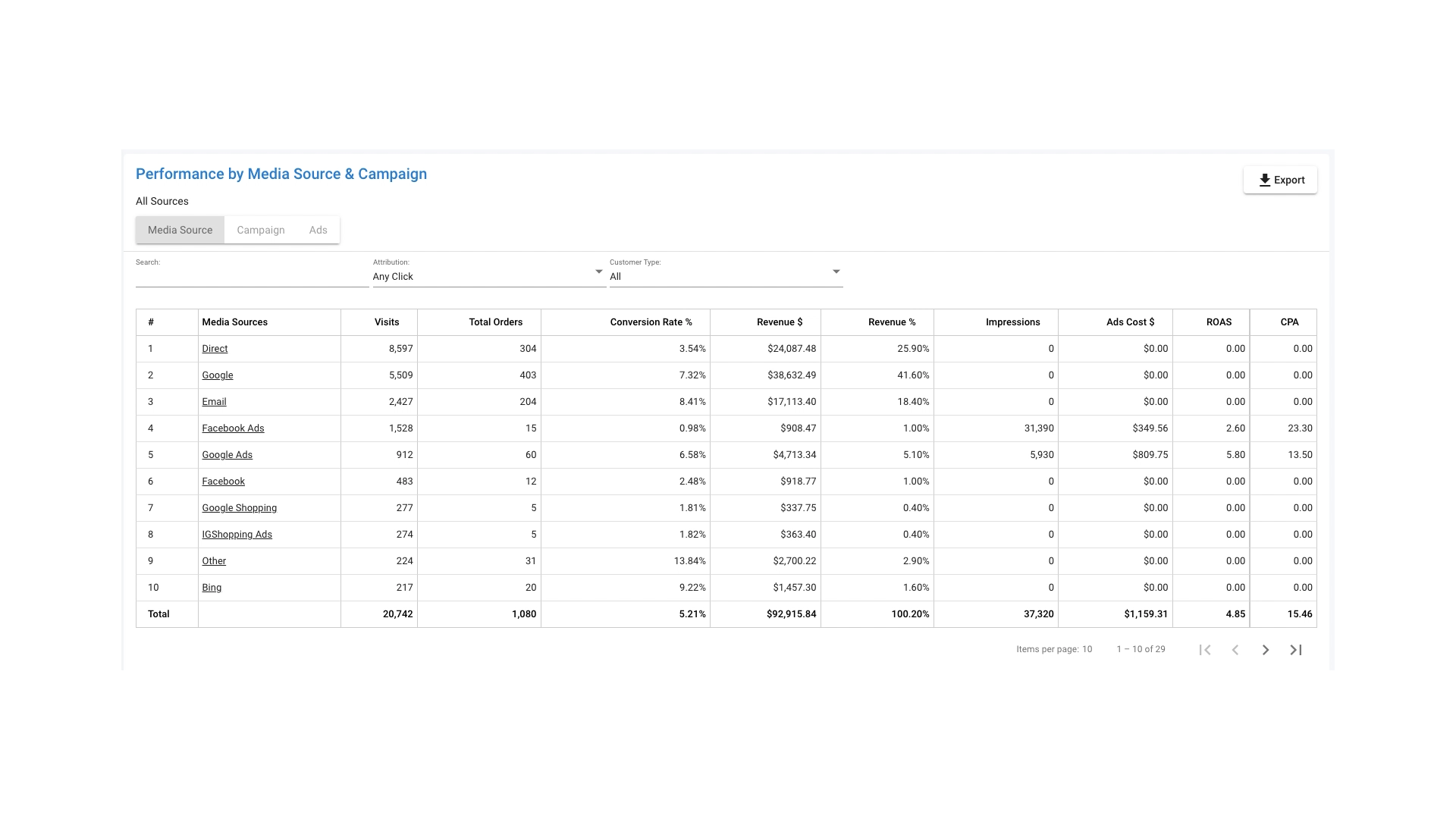Open the Direct media source link
Screen dimensions: 1456x819
215,349
